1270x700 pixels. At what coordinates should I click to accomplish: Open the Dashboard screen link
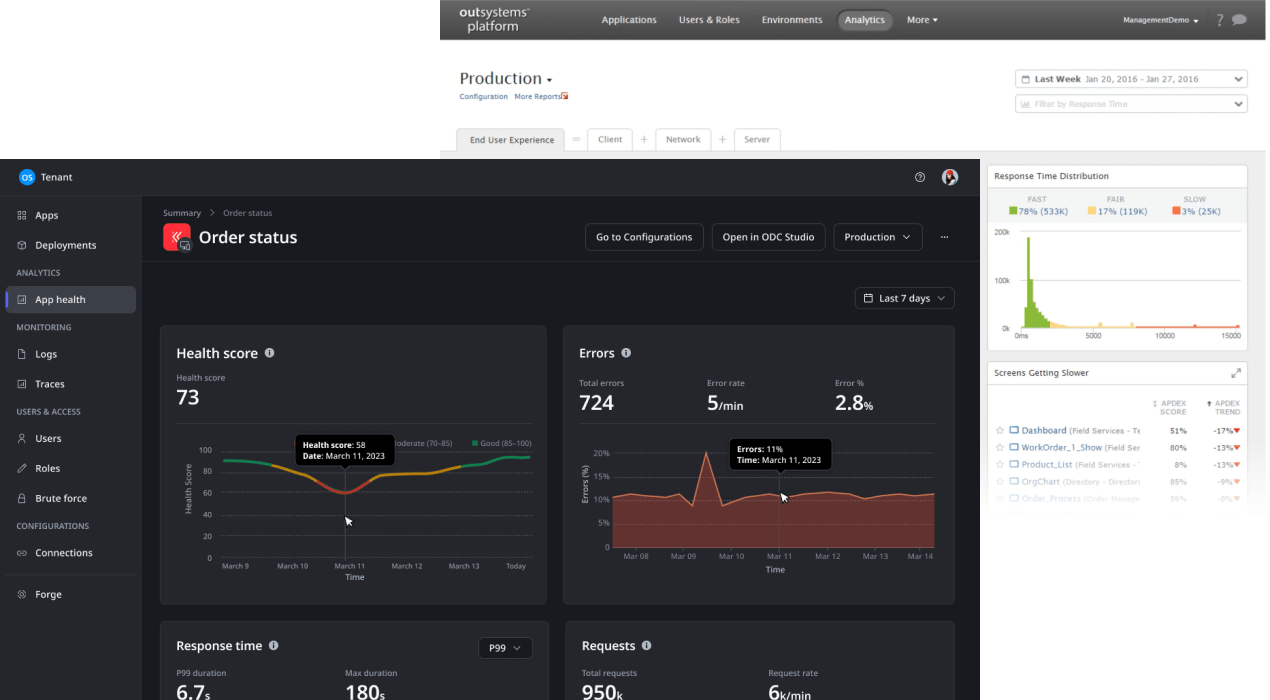[x=1044, y=430]
